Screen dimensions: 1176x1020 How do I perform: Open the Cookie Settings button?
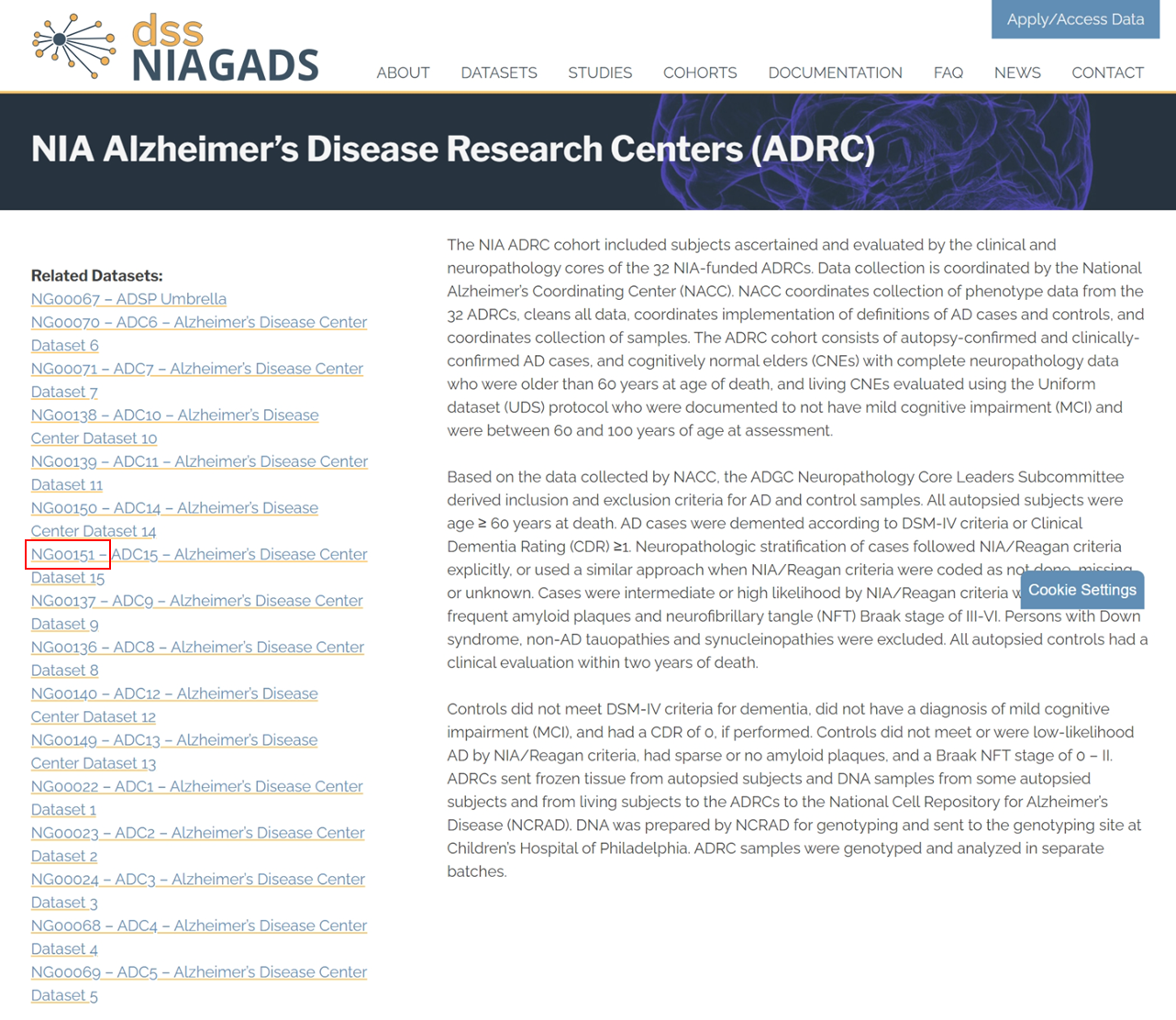pos(1082,590)
